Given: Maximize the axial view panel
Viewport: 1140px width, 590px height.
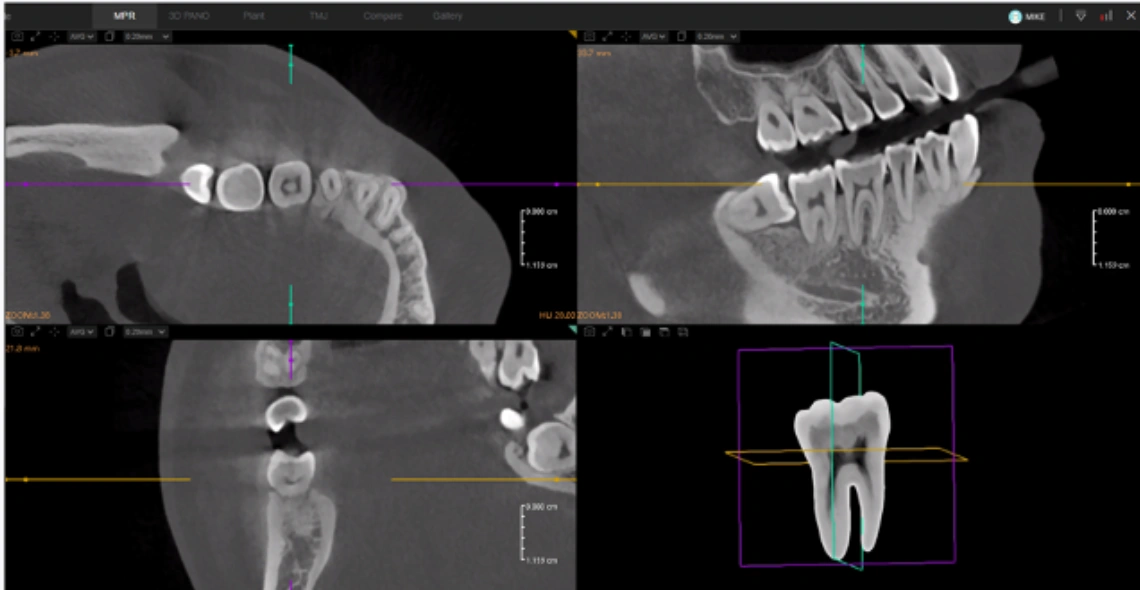Looking at the screenshot, I should pyautogui.click(x=36, y=36).
